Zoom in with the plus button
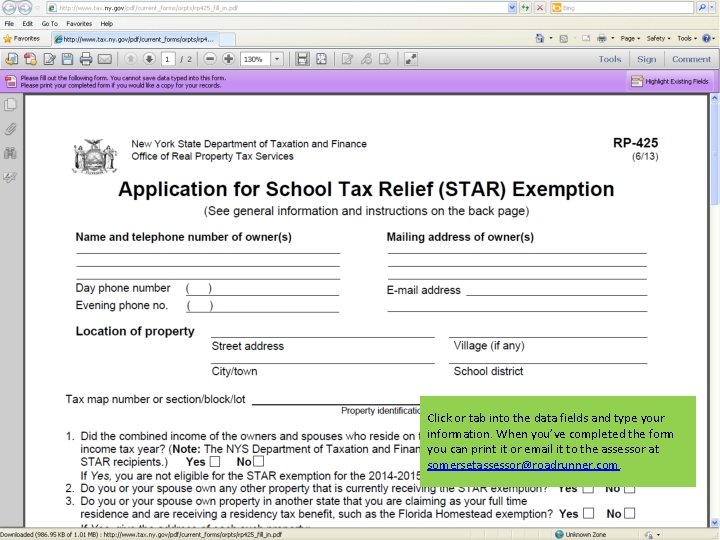This screenshot has width=720, height=540. tap(228, 59)
